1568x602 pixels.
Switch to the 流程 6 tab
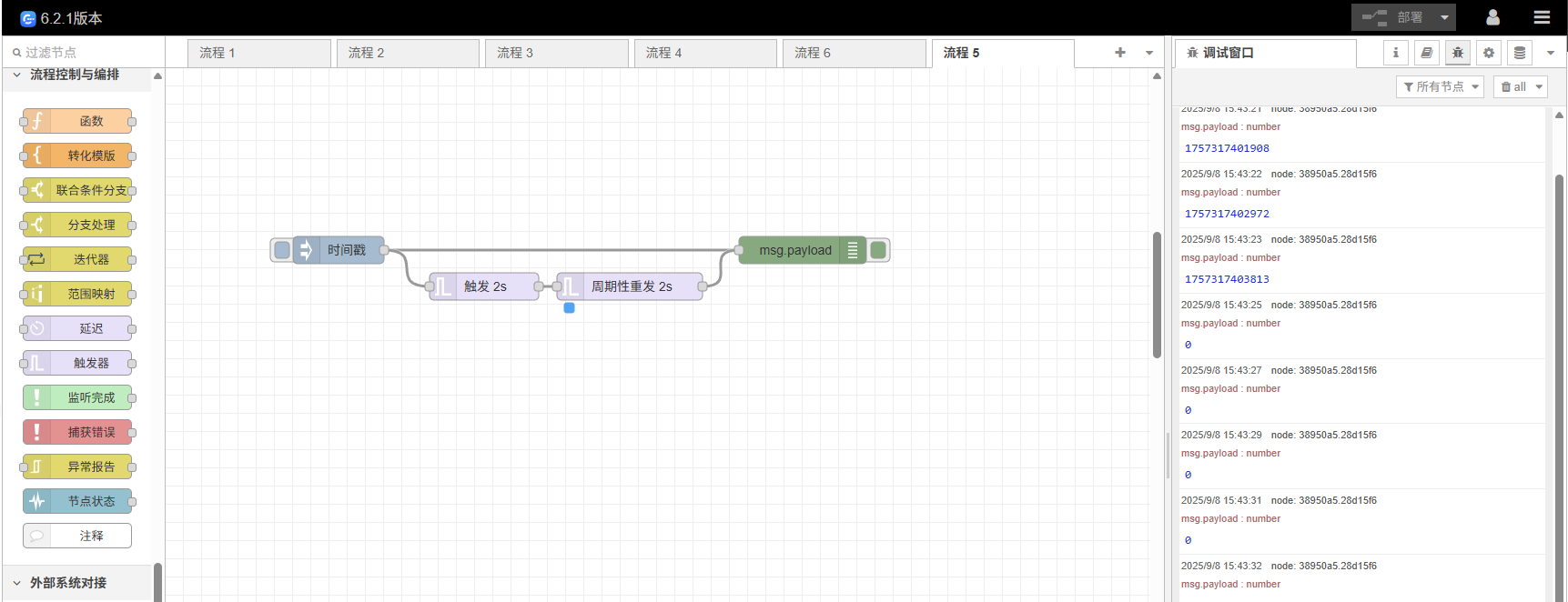(x=853, y=53)
